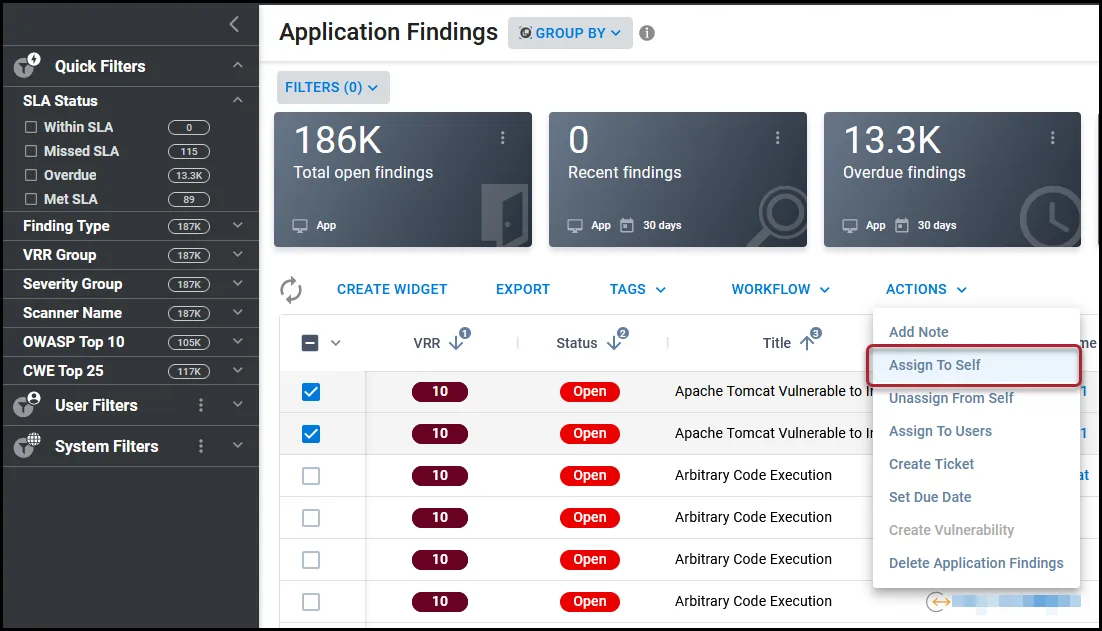The image size is (1102, 631).
Task: Click the Quick Filters funnel icon
Action: 27,65
